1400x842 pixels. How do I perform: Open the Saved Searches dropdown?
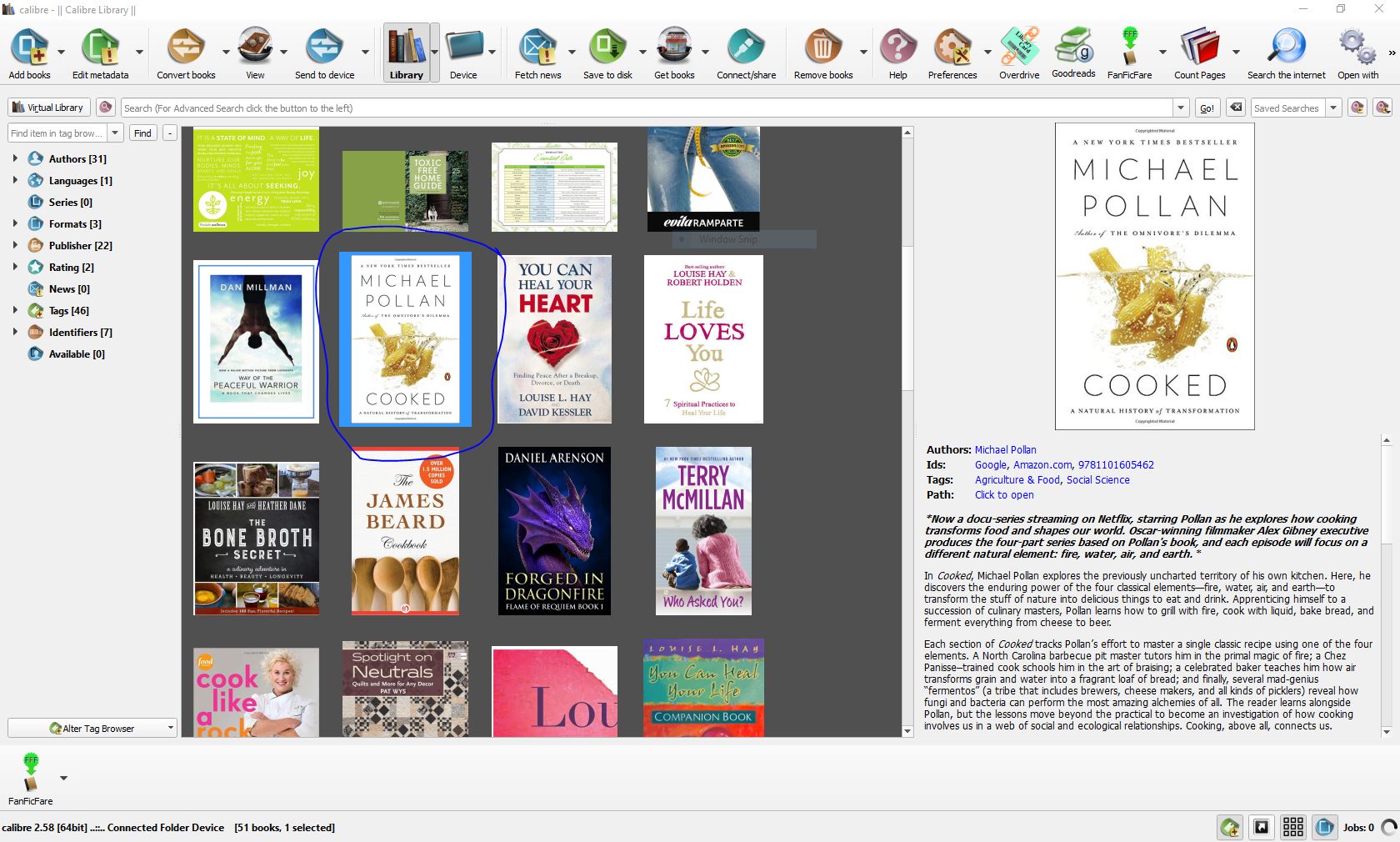[1333, 108]
